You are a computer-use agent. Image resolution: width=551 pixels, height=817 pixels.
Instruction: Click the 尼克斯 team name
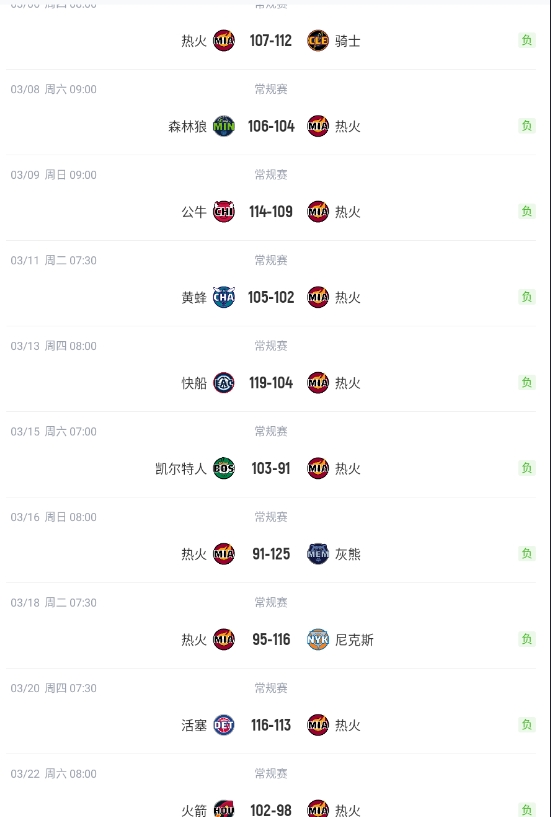point(354,640)
